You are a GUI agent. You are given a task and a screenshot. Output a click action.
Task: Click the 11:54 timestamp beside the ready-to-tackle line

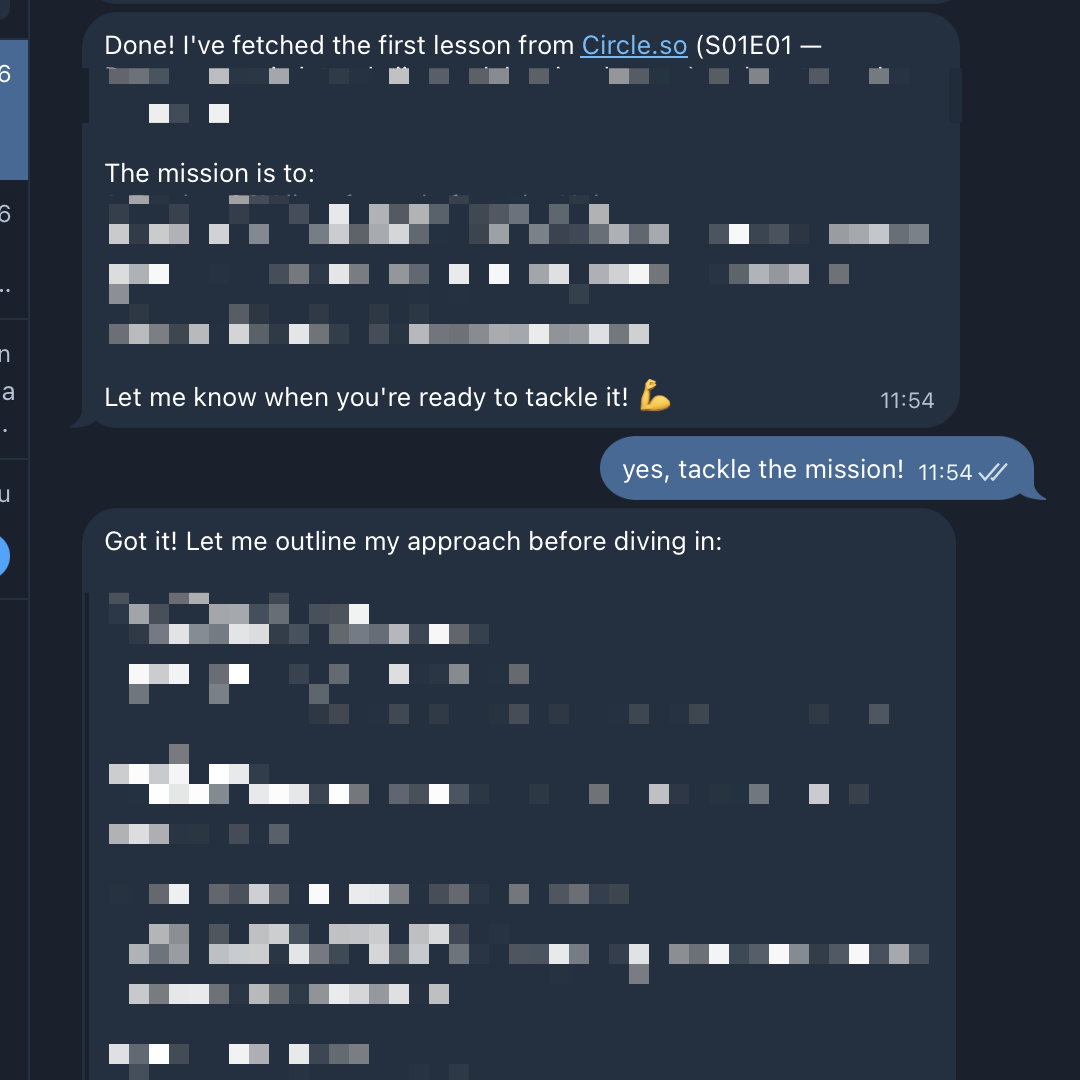906,400
